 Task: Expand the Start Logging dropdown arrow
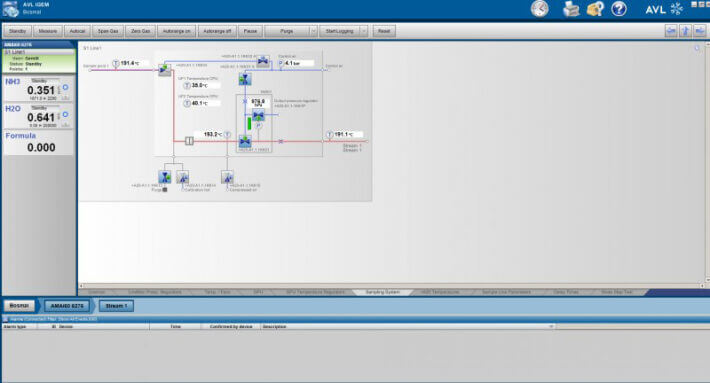click(364, 31)
